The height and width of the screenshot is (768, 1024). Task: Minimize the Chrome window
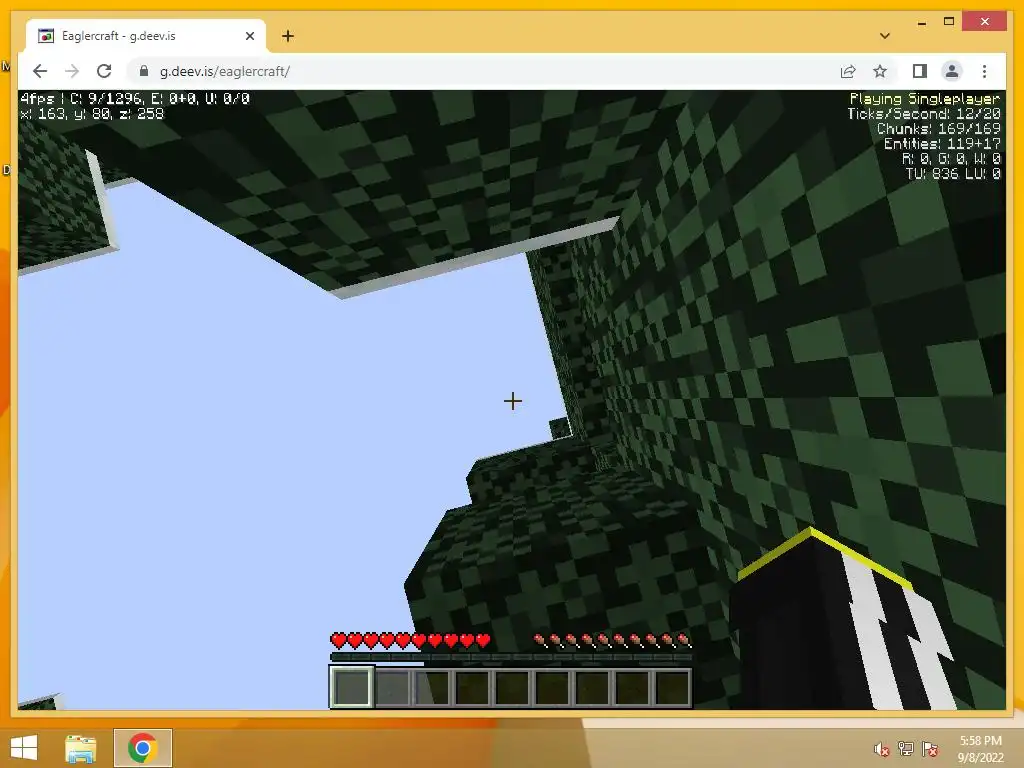921,22
